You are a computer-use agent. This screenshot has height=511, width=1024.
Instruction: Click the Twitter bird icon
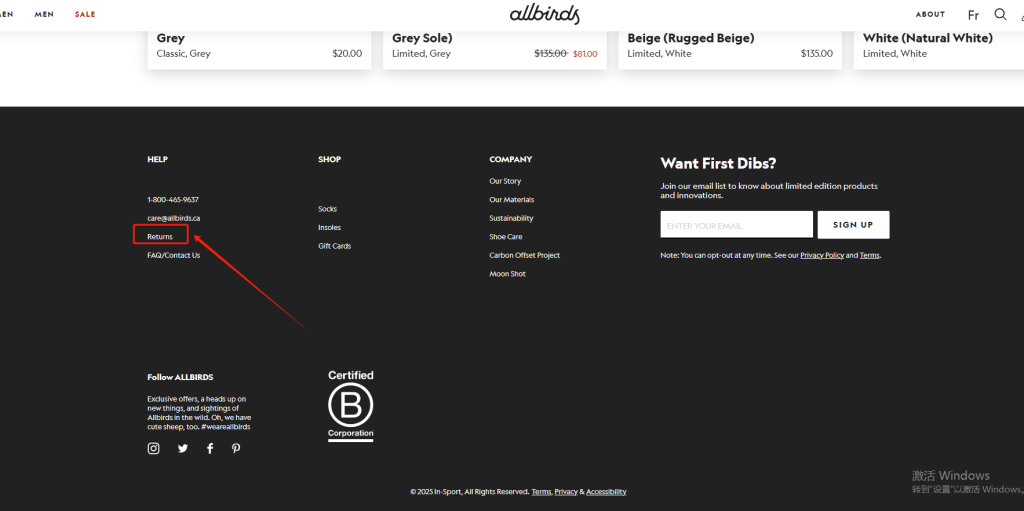[182, 449]
